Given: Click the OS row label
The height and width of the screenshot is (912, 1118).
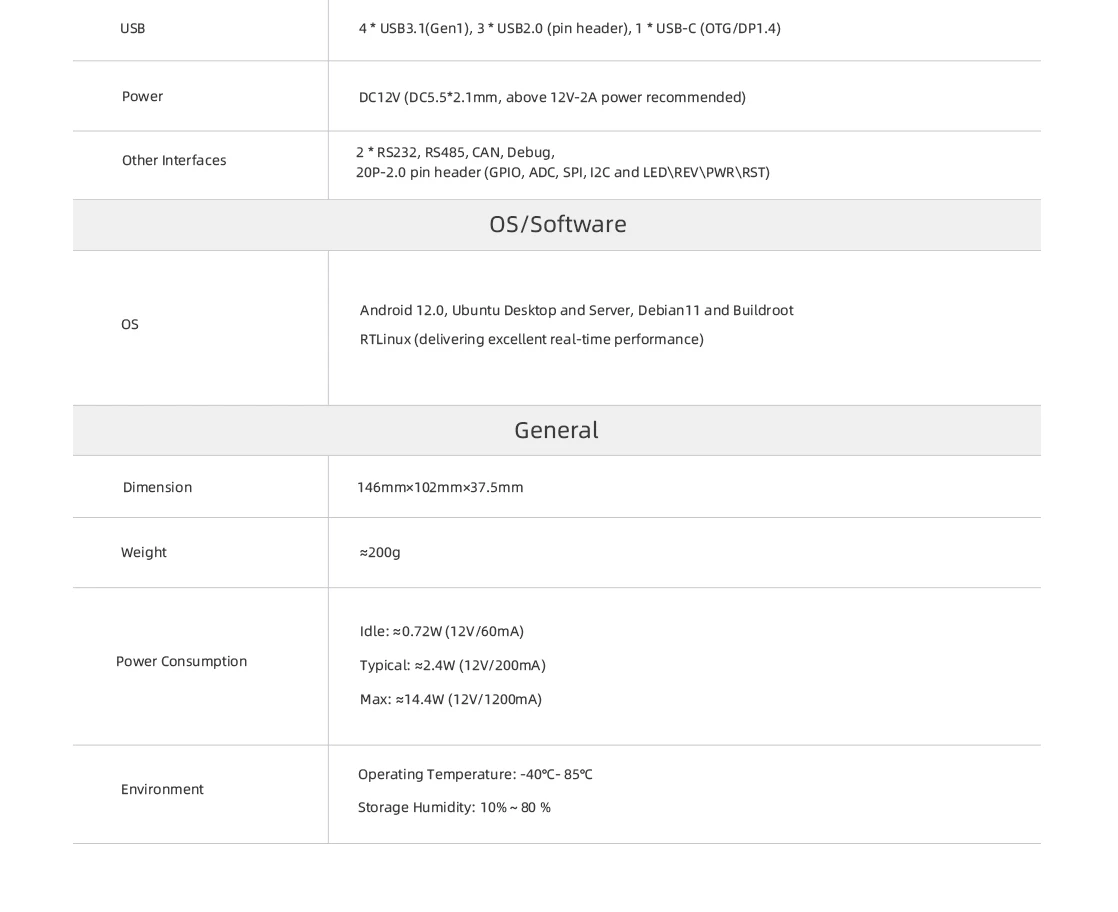Looking at the screenshot, I should [x=130, y=324].
